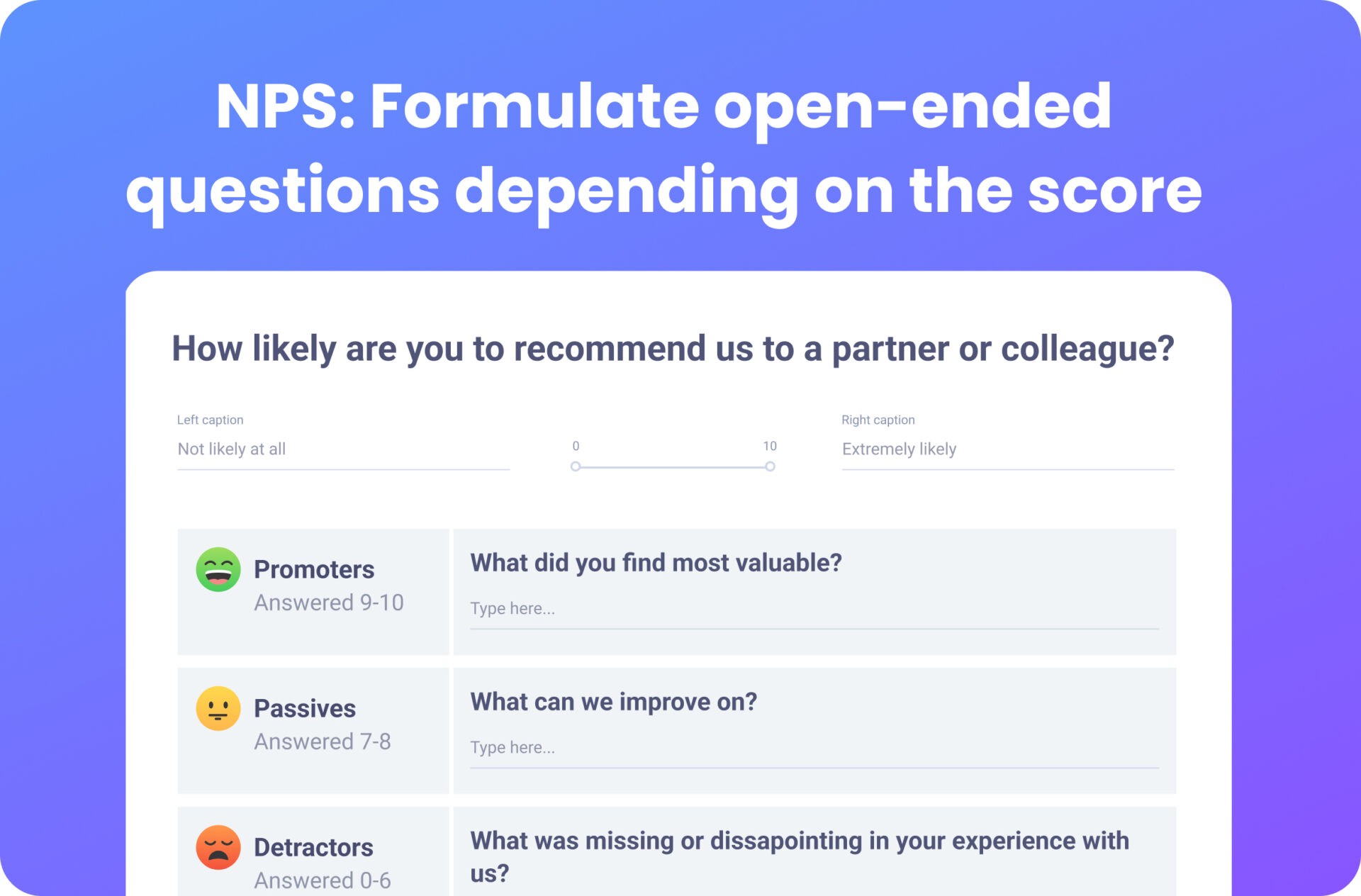Select the Detractors label

click(x=313, y=848)
